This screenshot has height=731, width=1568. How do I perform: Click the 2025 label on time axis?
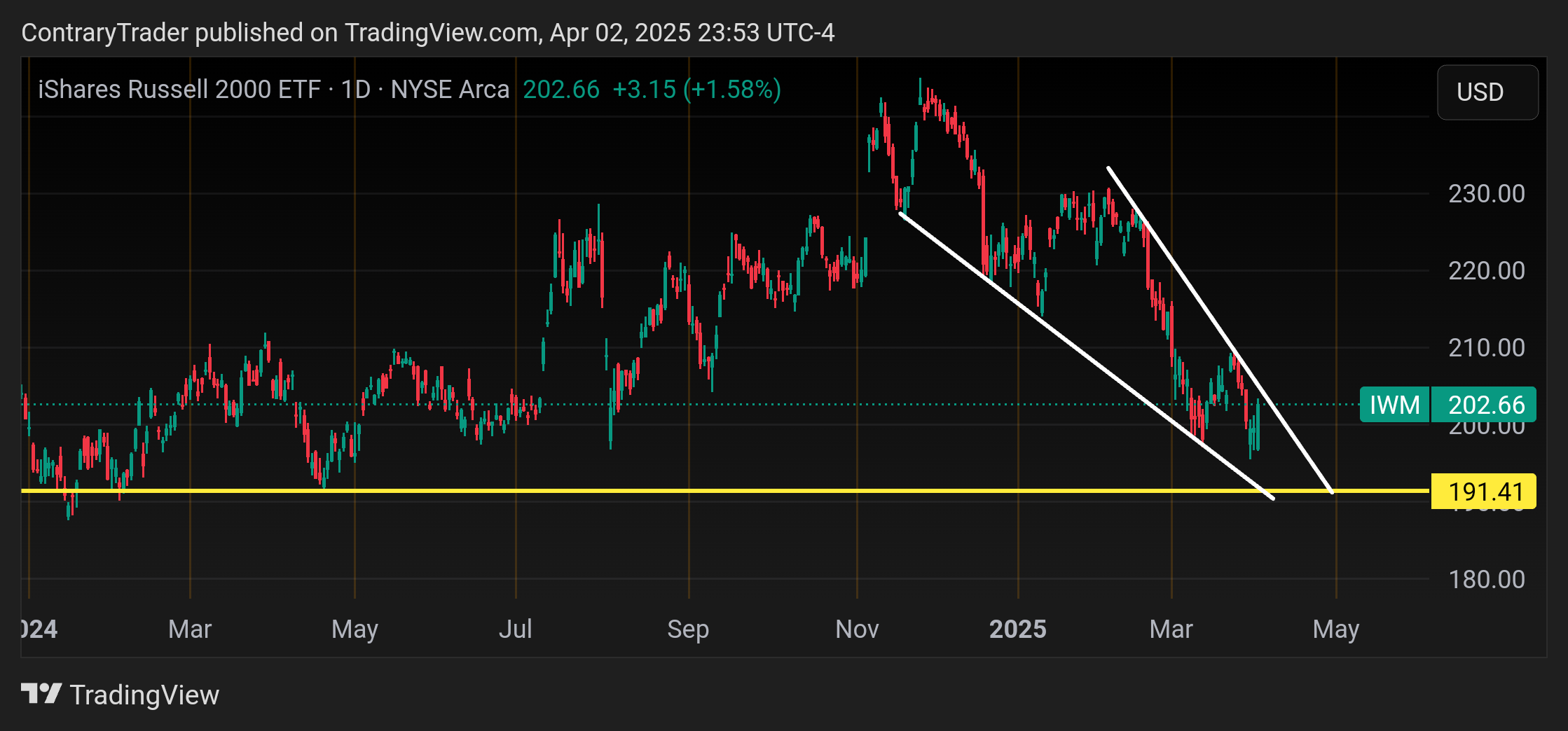(1017, 629)
